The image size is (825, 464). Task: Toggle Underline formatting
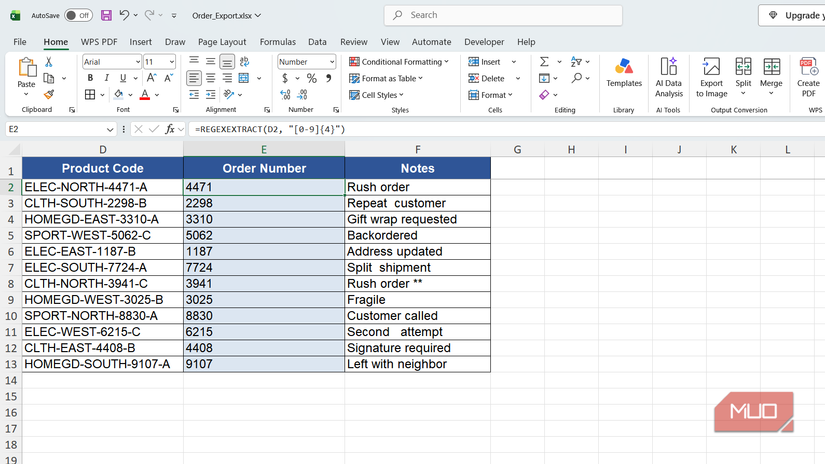point(123,78)
